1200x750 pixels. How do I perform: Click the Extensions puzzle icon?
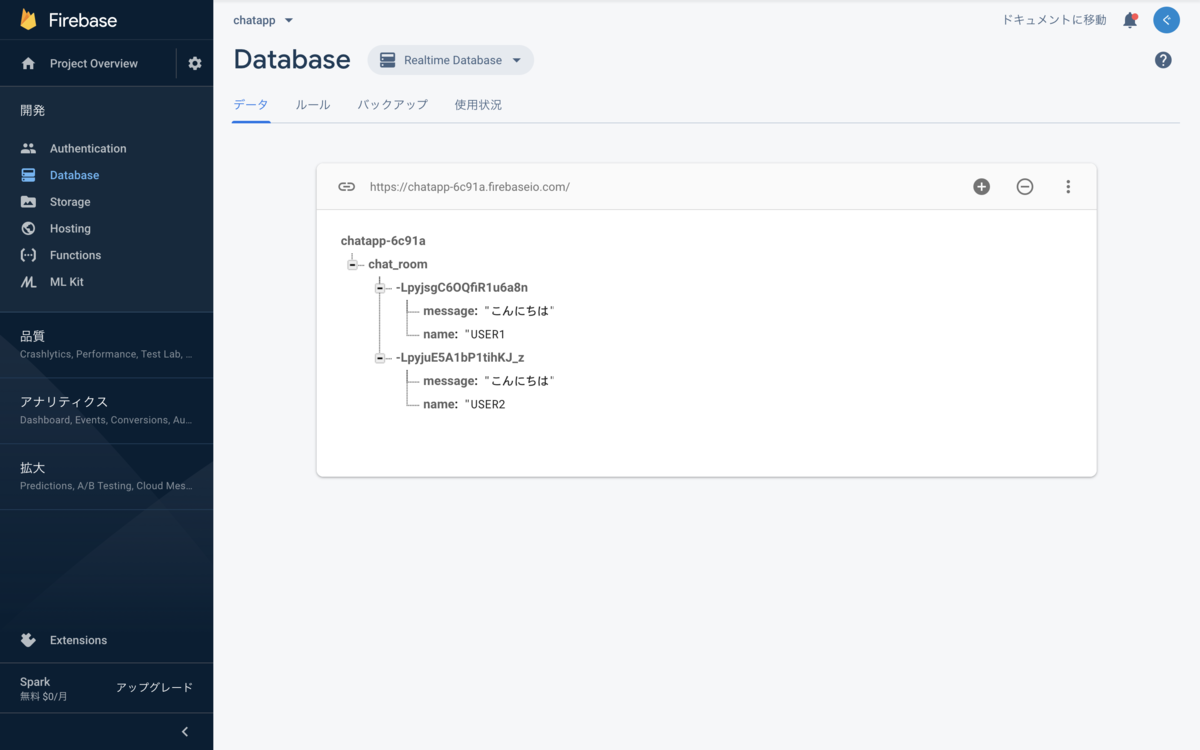click(28, 640)
